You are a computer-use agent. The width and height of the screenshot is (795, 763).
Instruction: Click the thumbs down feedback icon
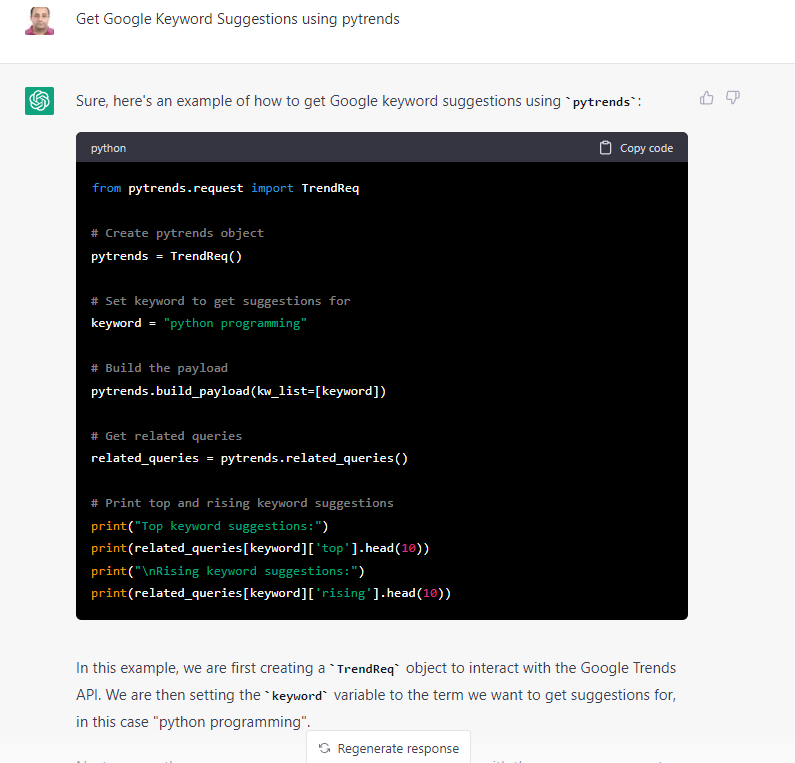733,98
